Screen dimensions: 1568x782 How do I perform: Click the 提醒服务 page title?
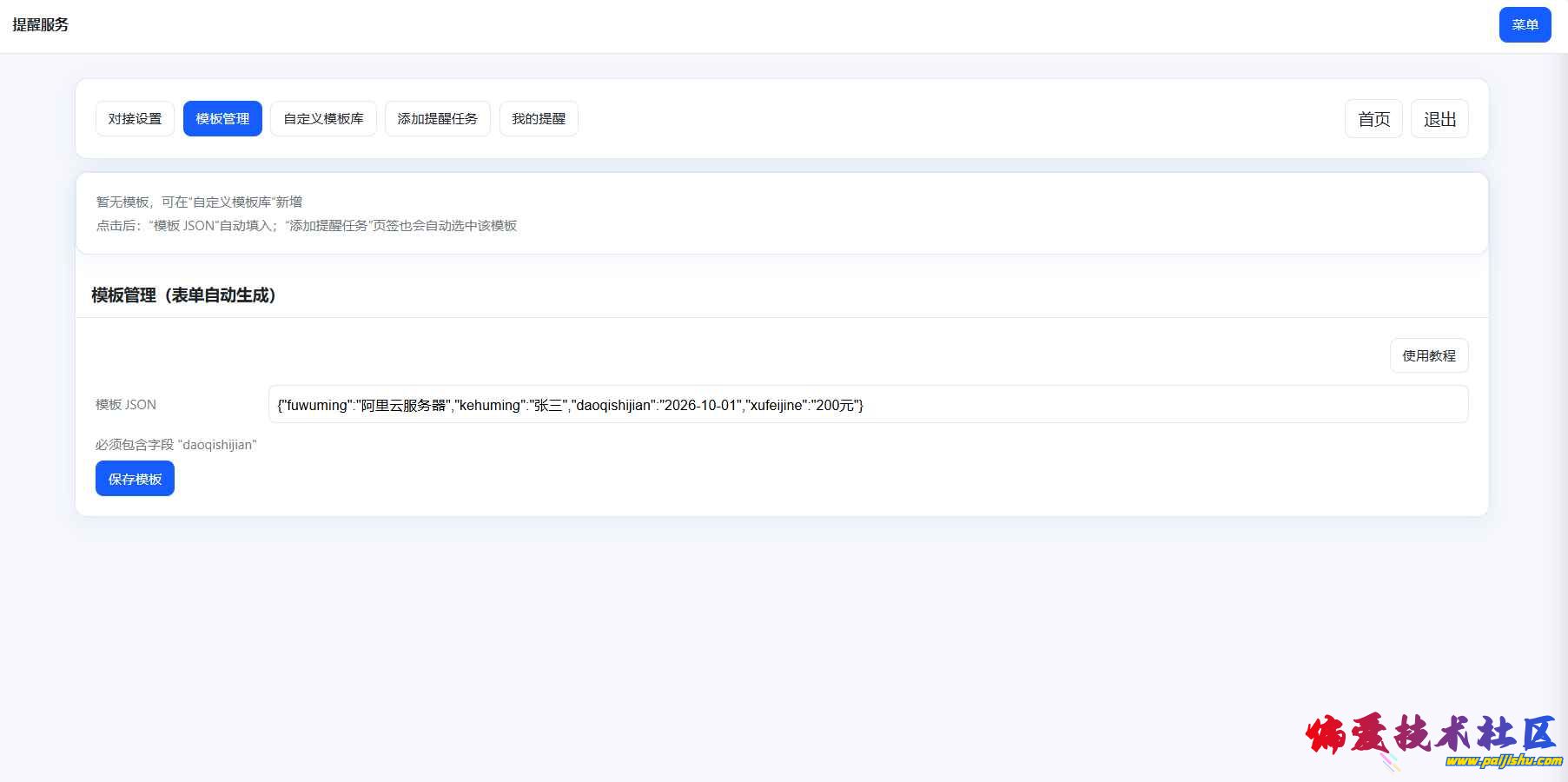[x=41, y=25]
